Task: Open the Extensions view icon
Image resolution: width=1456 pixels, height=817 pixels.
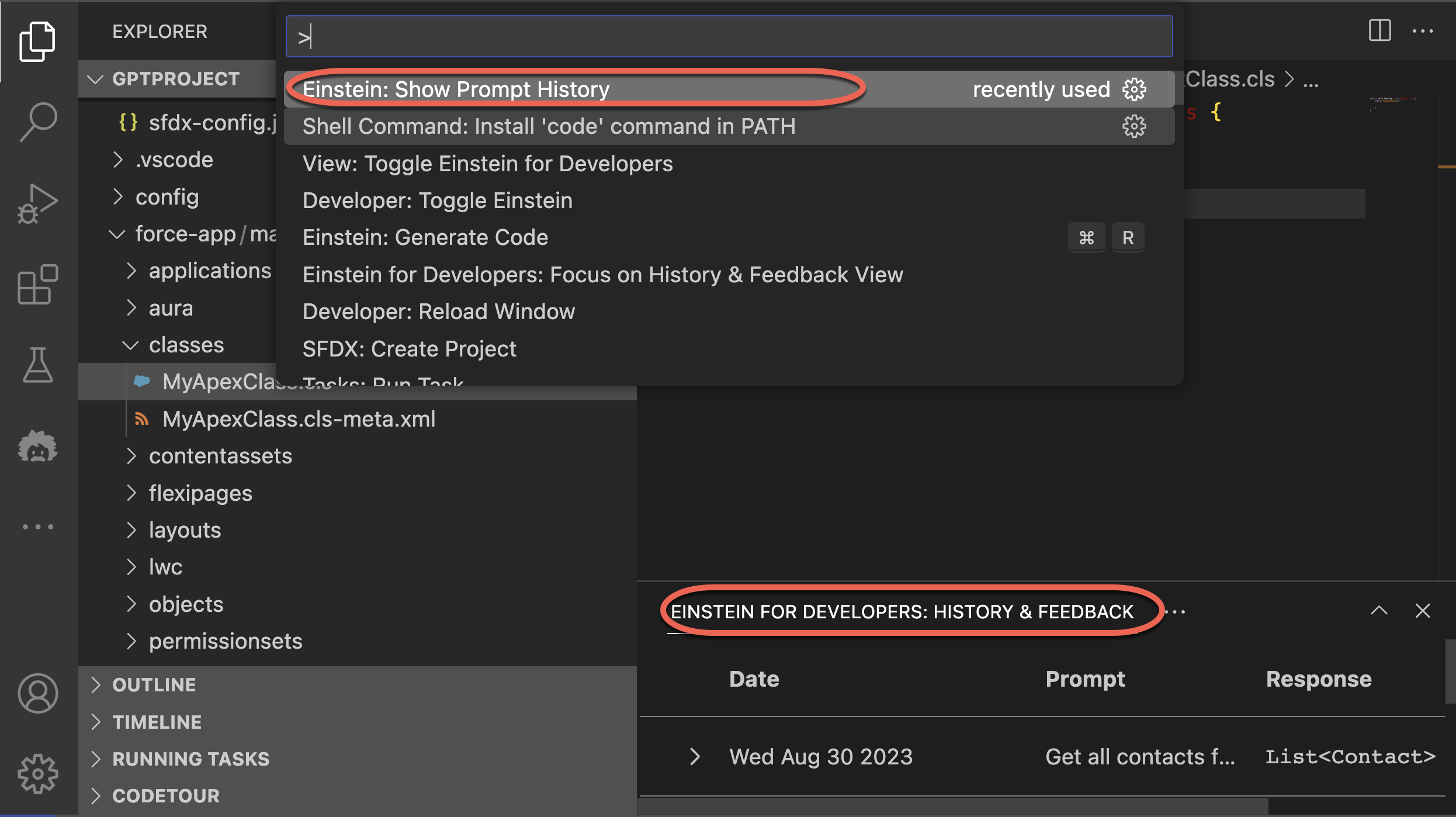Action: click(x=37, y=284)
